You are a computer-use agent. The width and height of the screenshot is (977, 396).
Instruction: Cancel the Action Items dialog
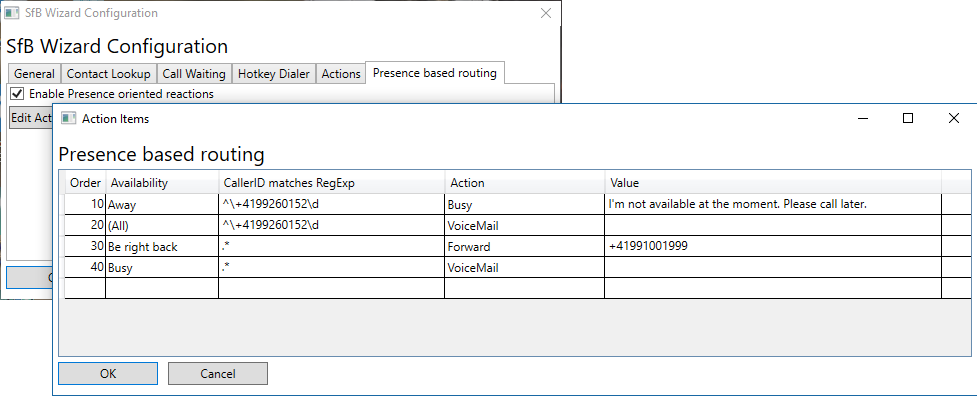[217, 374]
